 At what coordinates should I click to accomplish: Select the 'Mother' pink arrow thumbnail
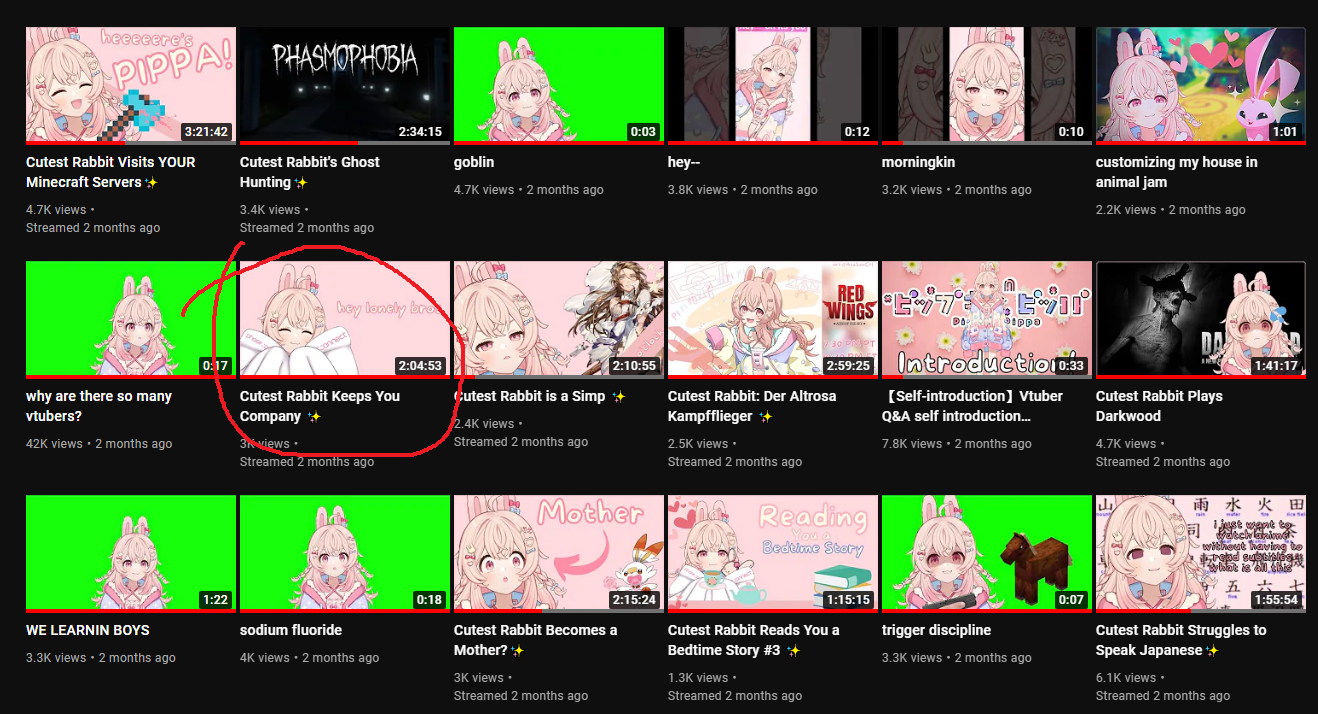pyautogui.click(x=559, y=554)
